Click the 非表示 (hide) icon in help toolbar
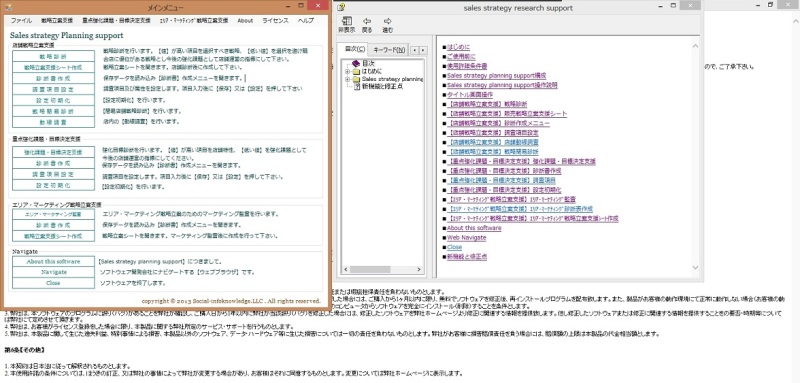This screenshot has width=800, height=383. click(x=346, y=21)
